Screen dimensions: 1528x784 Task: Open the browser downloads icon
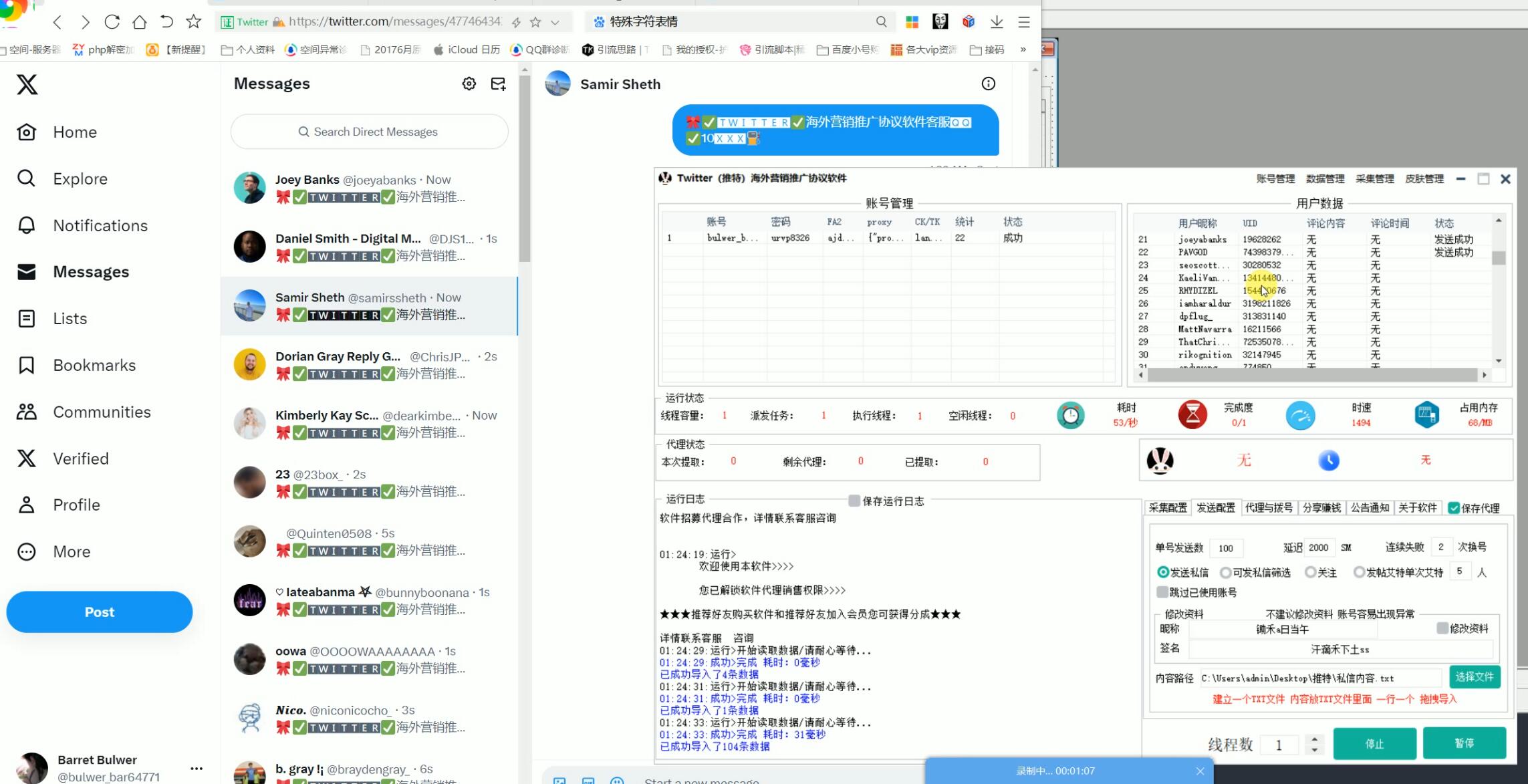point(996,22)
